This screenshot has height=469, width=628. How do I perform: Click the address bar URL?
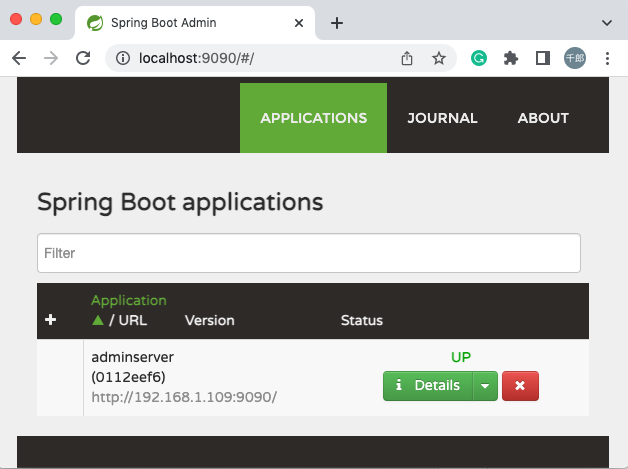[196, 58]
